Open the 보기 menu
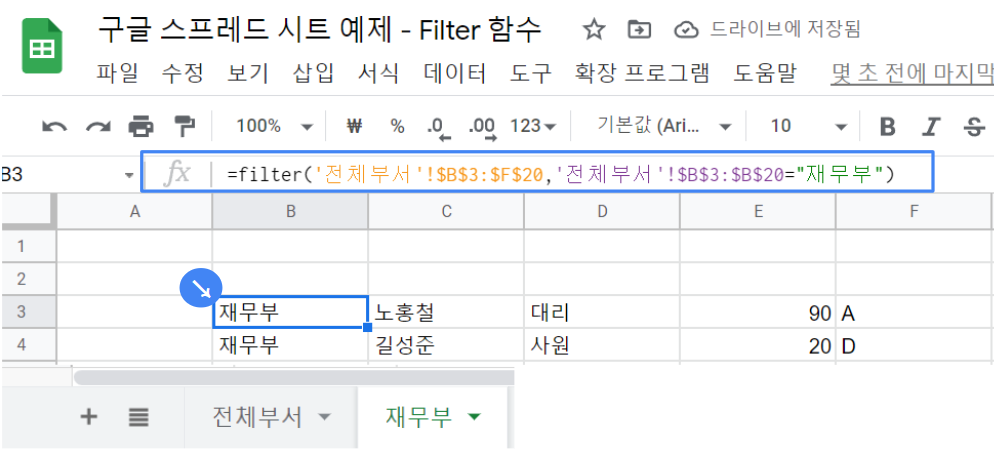Image resolution: width=994 pixels, height=457 pixels. [x=248, y=74]
